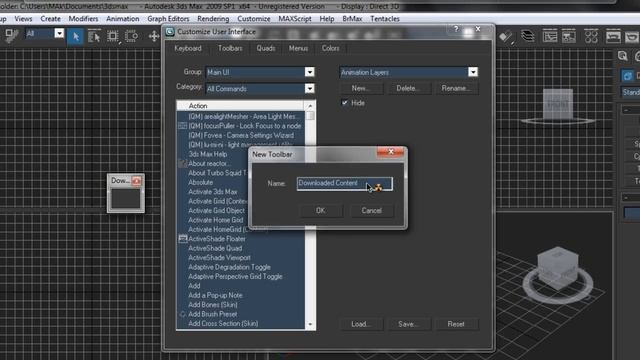The width and height of the screenshot is (640, 360).
Task: Open the All selection filter dropdown
Action: coord(59,33)
